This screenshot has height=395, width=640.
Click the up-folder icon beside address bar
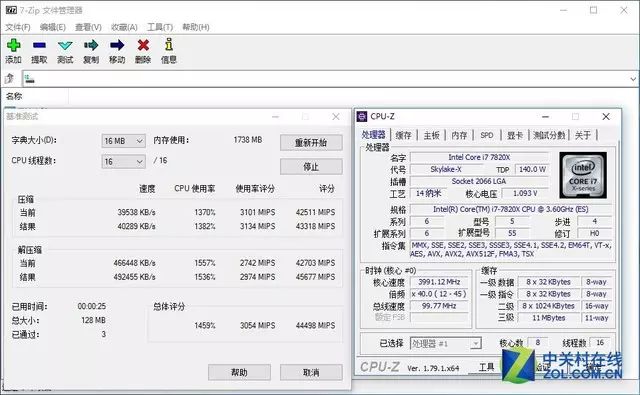(9, 78)
